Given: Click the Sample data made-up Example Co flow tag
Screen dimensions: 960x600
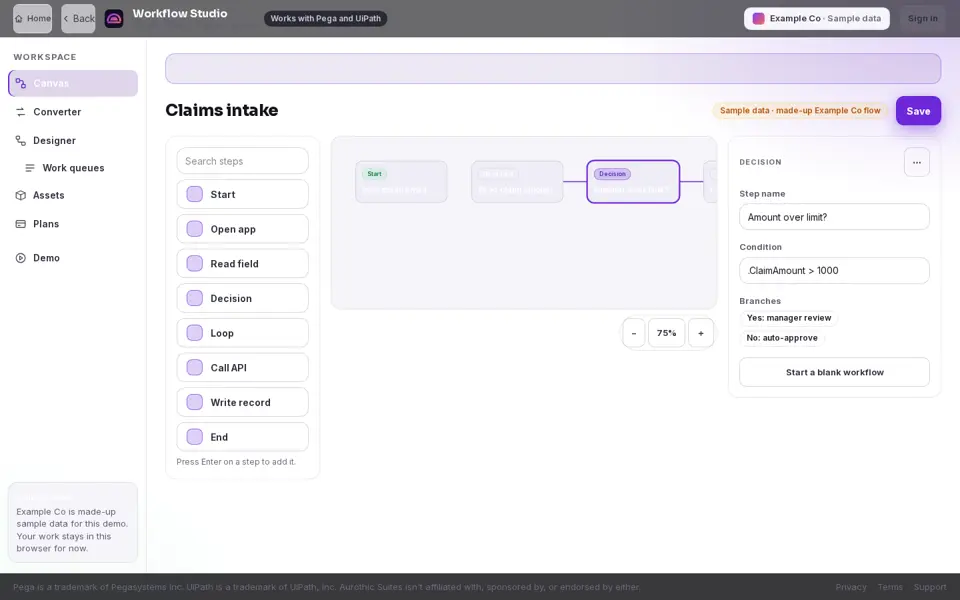Looking at the screenshot, I should tap(800, 111).
